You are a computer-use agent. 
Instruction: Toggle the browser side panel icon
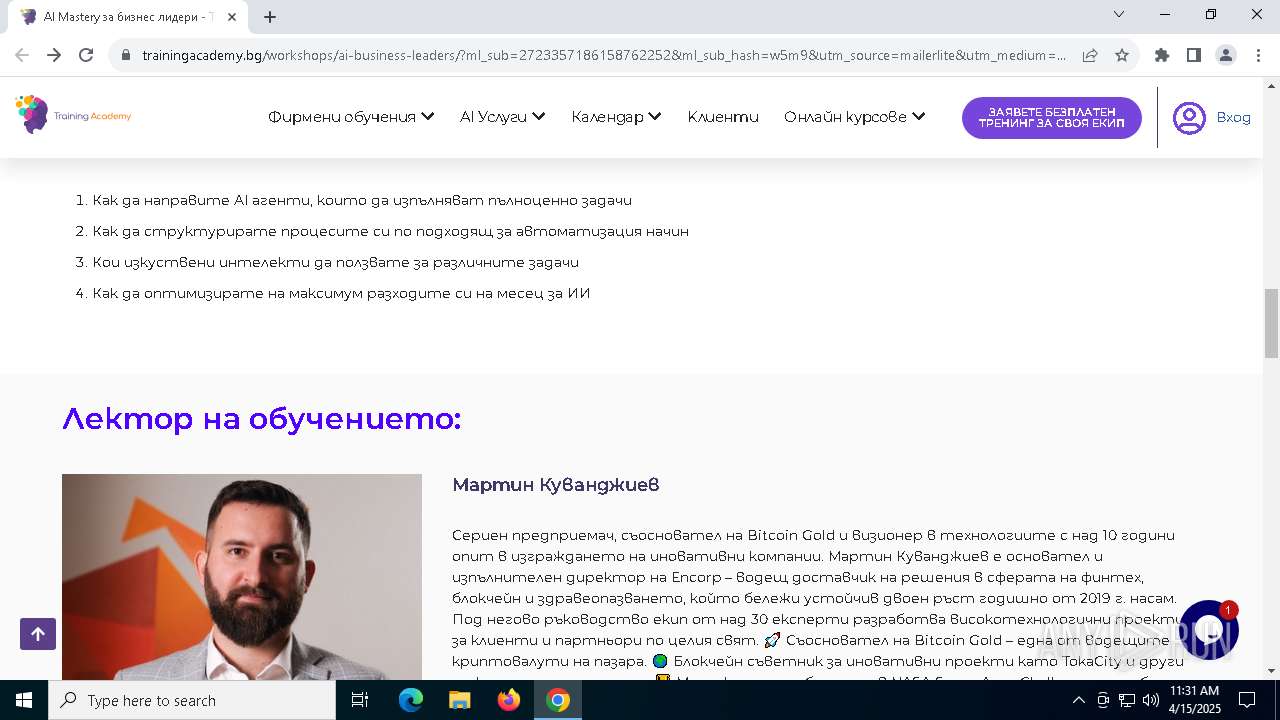1194,56
